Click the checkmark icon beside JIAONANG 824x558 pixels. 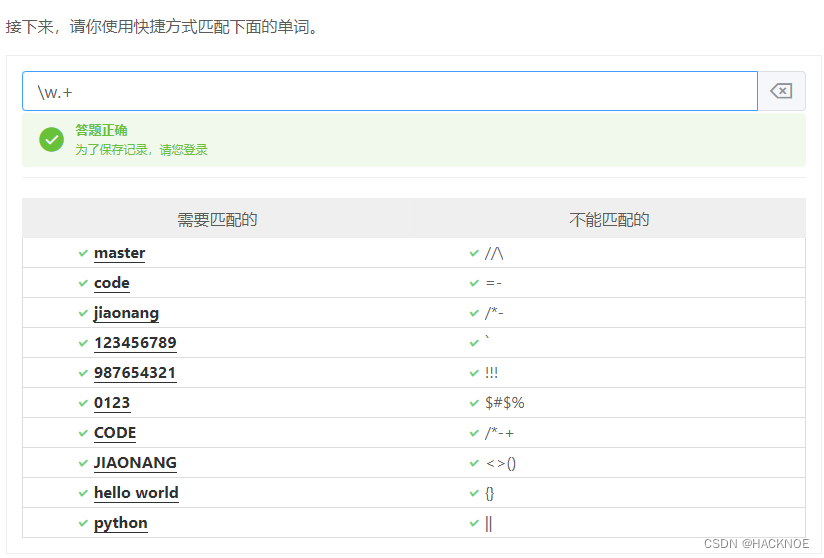83,463
